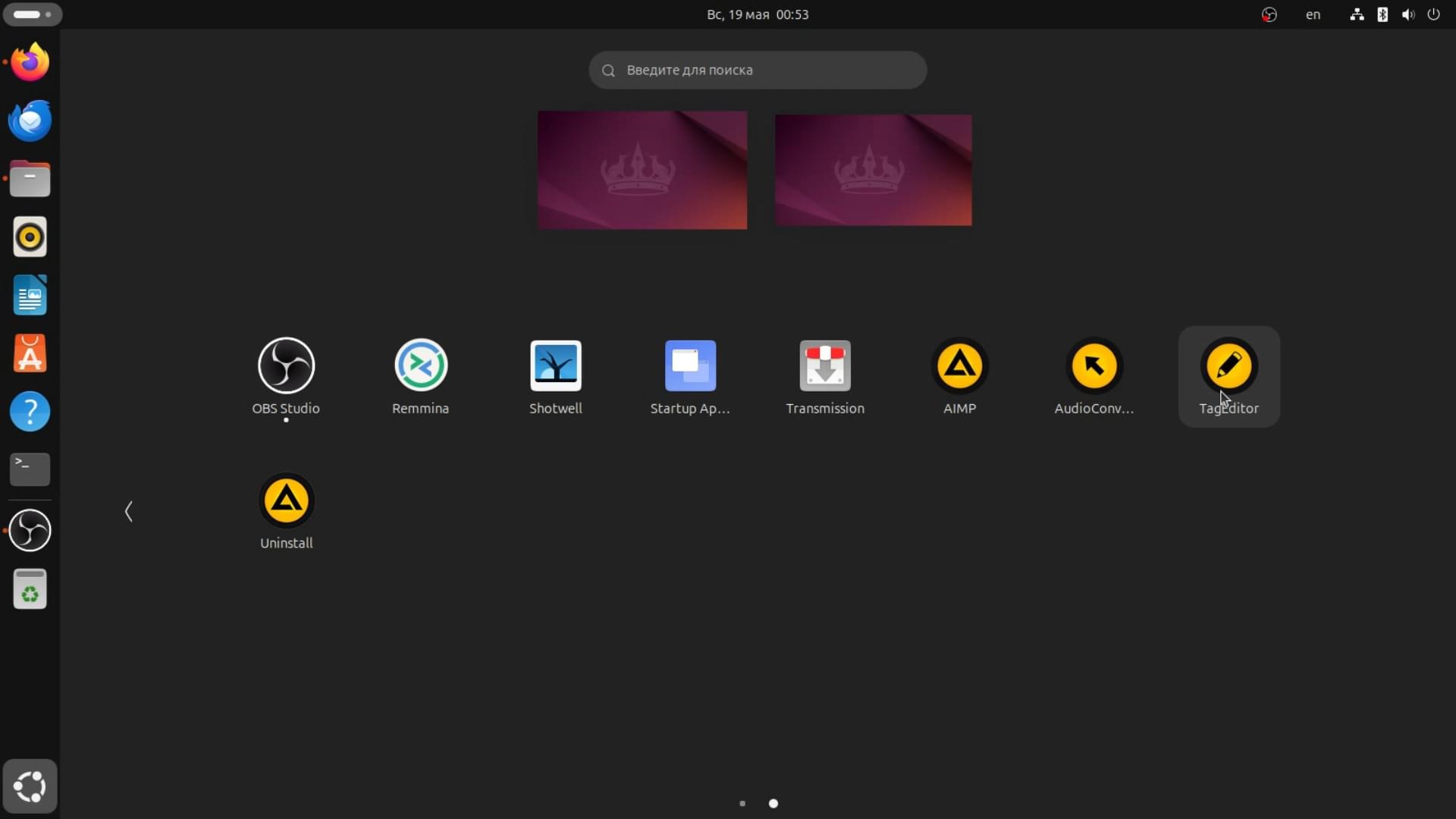The height and width of the screenshot is (819, 1456).
Task: Launch Startup Applications icon
Action: tap(690, 376)
